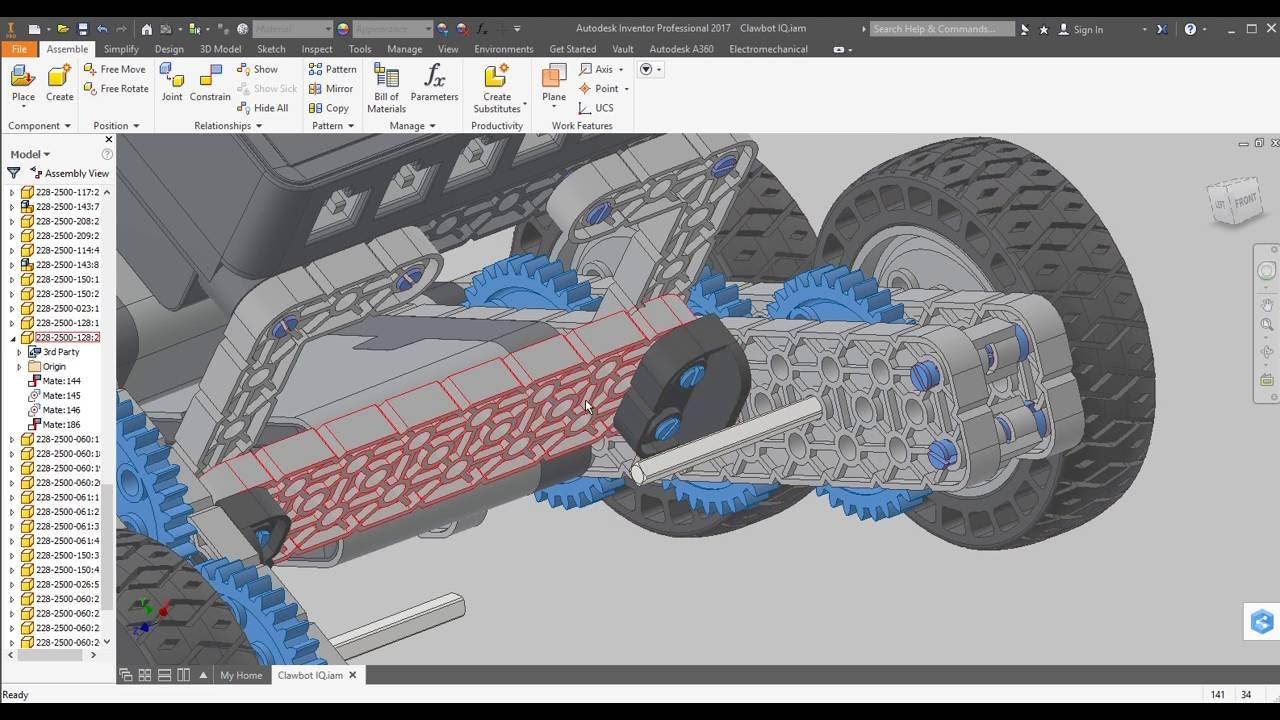This screenshot has height=720, width=1280.
Task: Switch to the Sketch ribbon tab
Action: pyautogui.click(x=271, y=49)
